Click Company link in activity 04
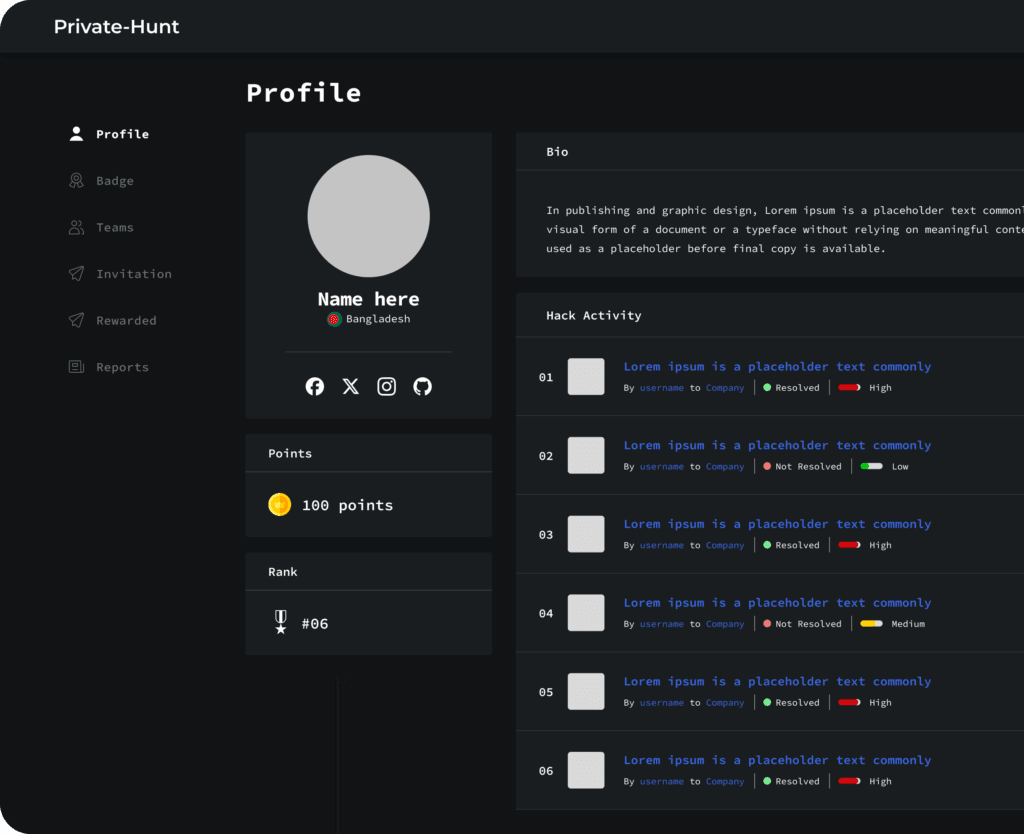The width and height of the screenshot is (1024, 834). point(725,624)
